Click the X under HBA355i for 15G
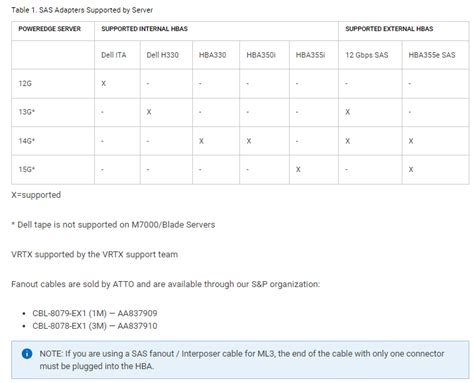The width and height of the screenshot is (474, 383). (x=298, y=170)
